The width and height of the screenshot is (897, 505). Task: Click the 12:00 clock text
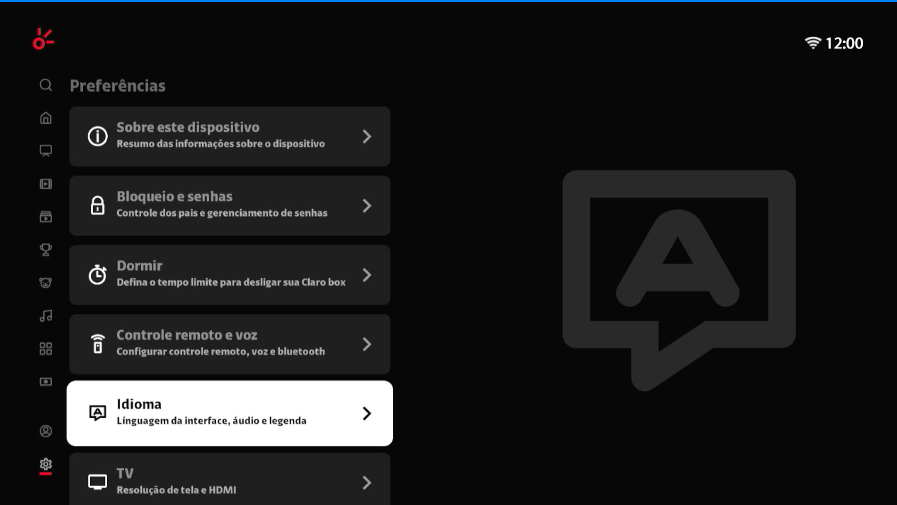coord(844,43)
